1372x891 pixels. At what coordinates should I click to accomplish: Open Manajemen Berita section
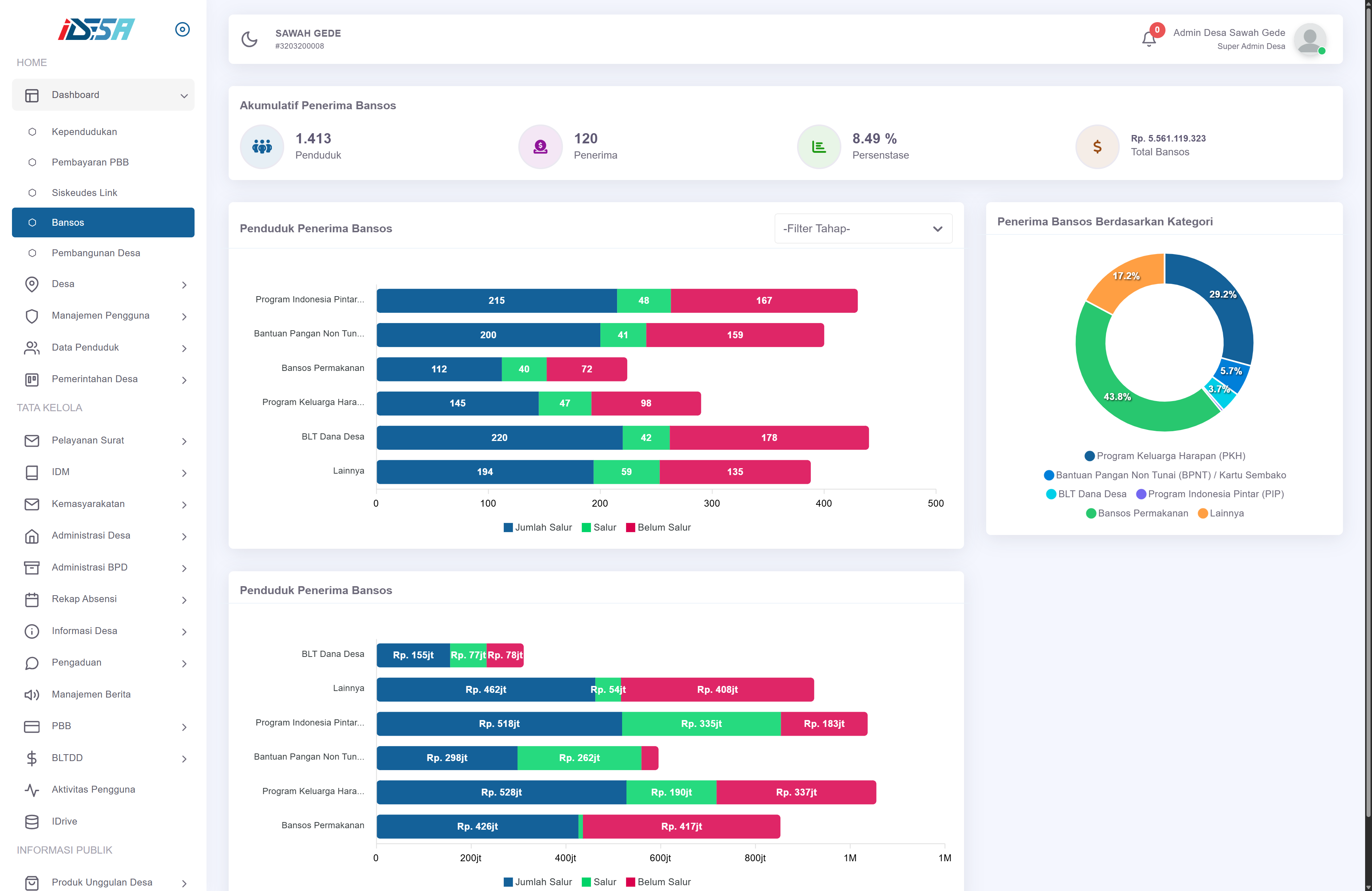(91, 695)
